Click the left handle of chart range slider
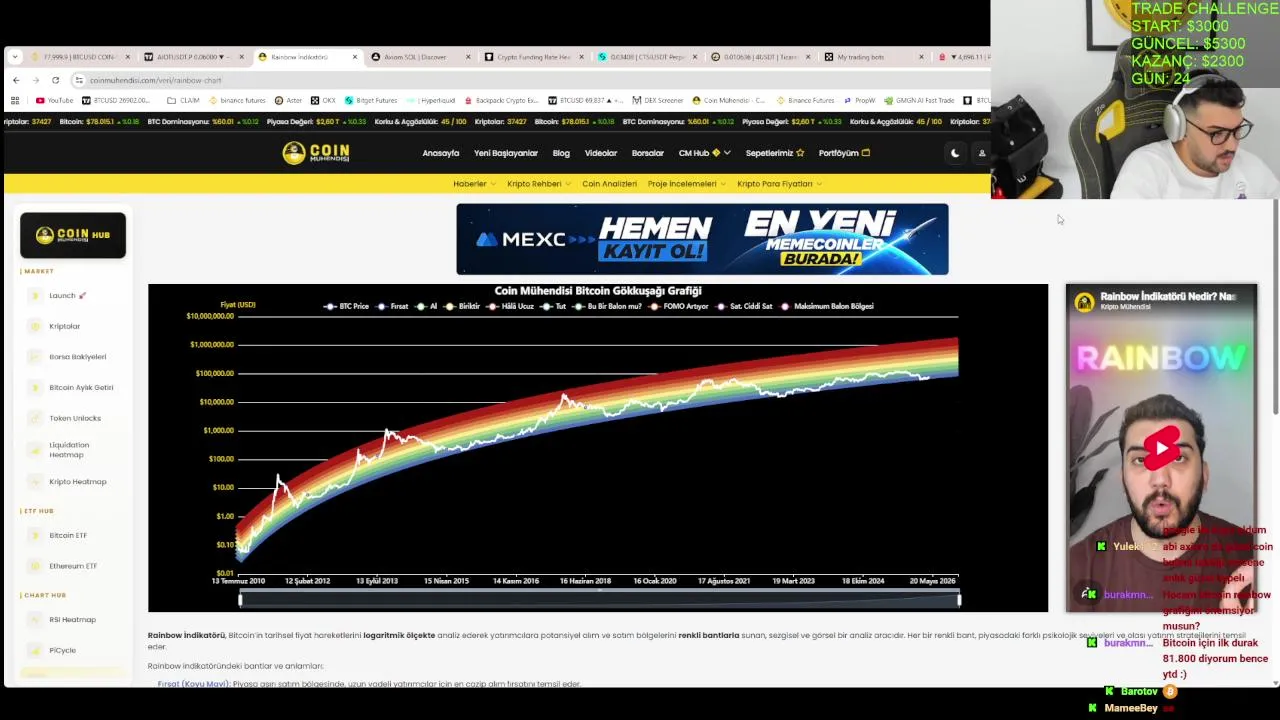The image size is (1280, 720). coord(240,599)
